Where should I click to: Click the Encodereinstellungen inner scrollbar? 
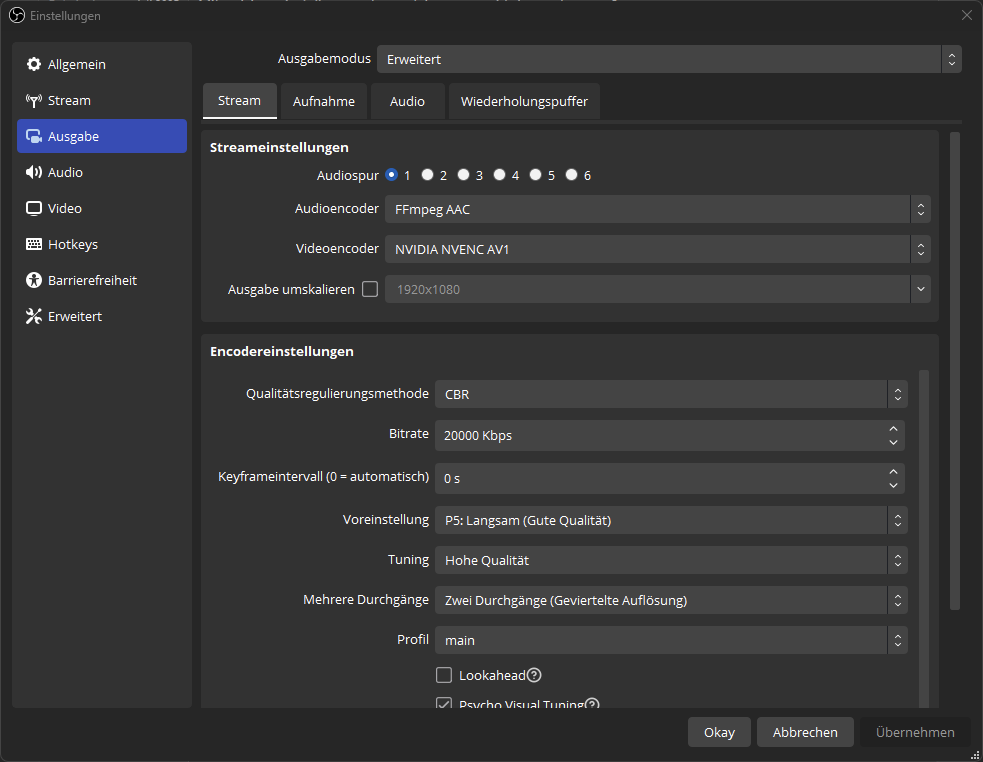click(924, 539)
